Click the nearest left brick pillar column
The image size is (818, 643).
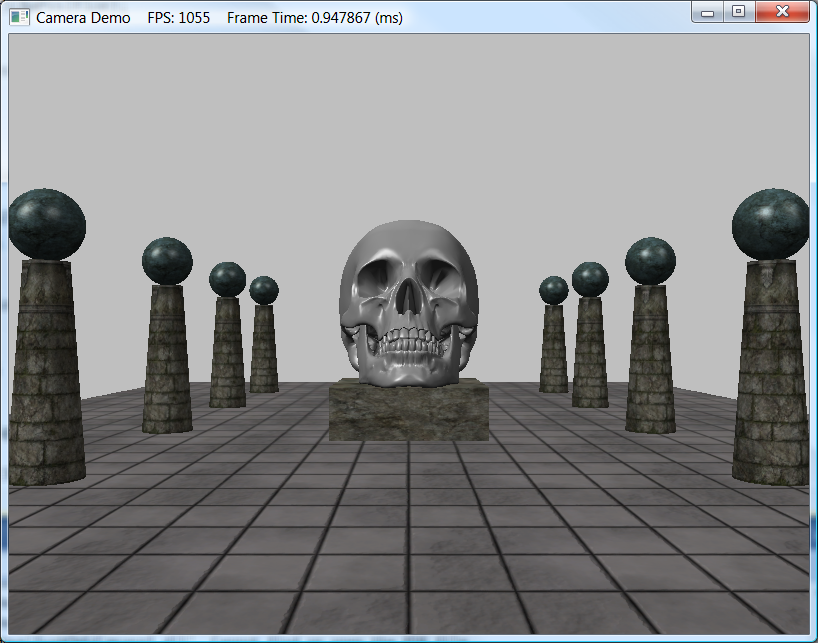(46, 380)
